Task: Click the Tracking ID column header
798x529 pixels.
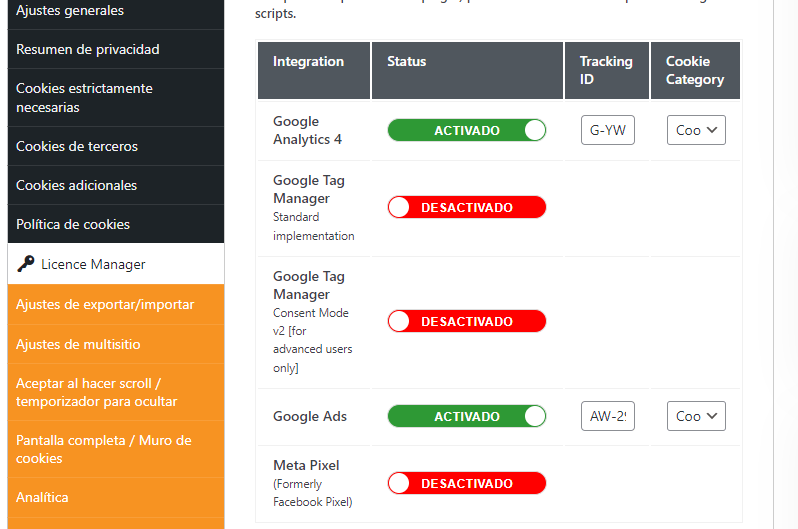Action: click(607, 70)
